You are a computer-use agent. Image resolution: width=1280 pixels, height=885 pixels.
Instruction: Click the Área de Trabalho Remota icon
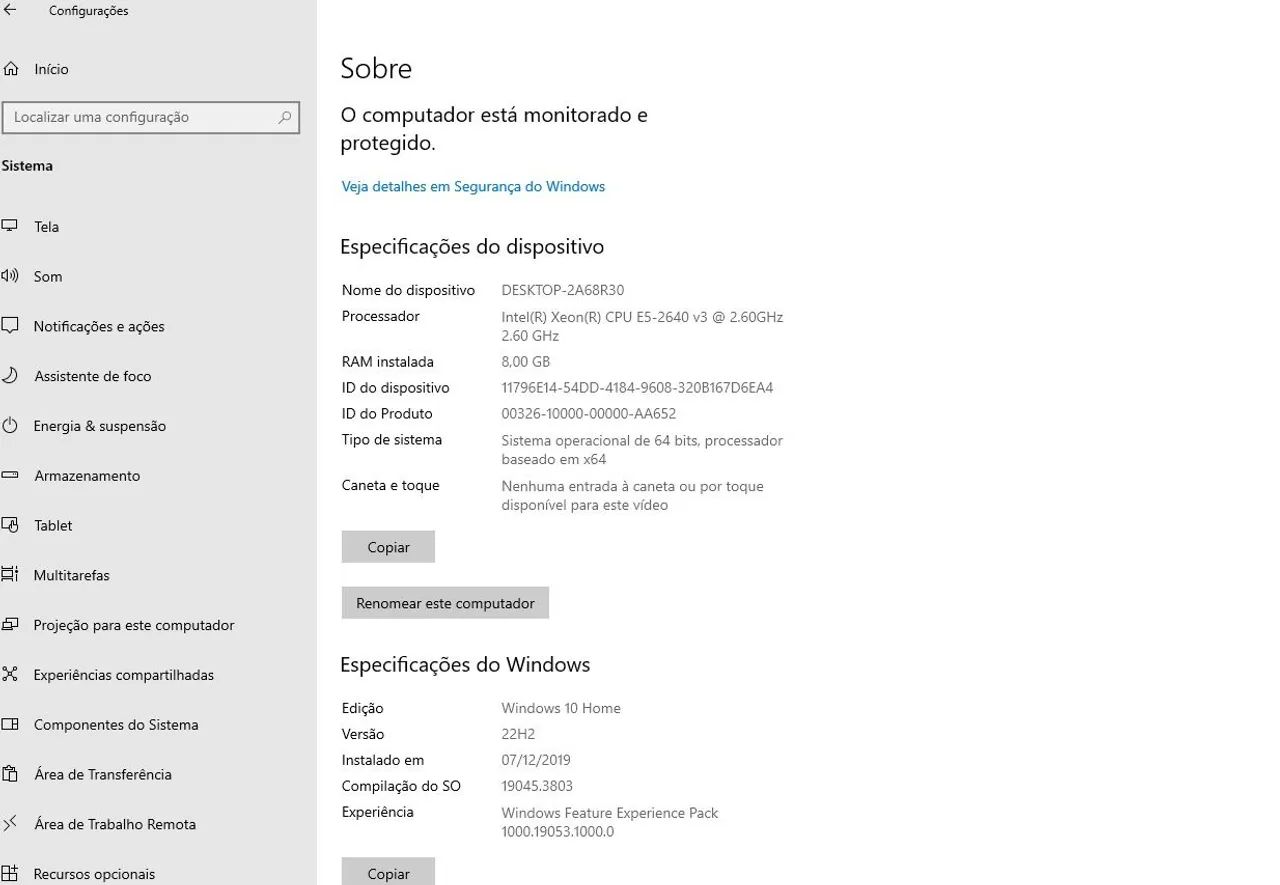click(10, 824)
